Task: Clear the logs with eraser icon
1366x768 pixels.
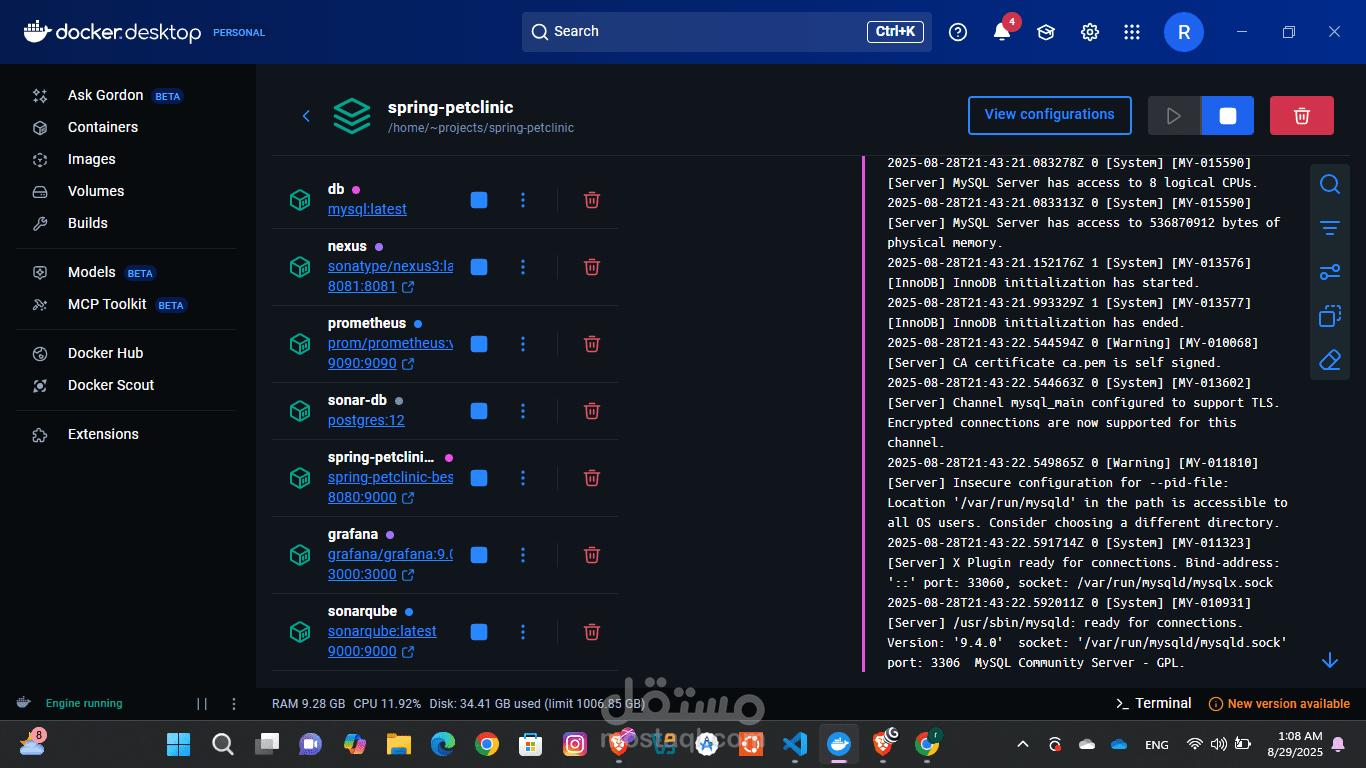Action: tap(1329, 359)
